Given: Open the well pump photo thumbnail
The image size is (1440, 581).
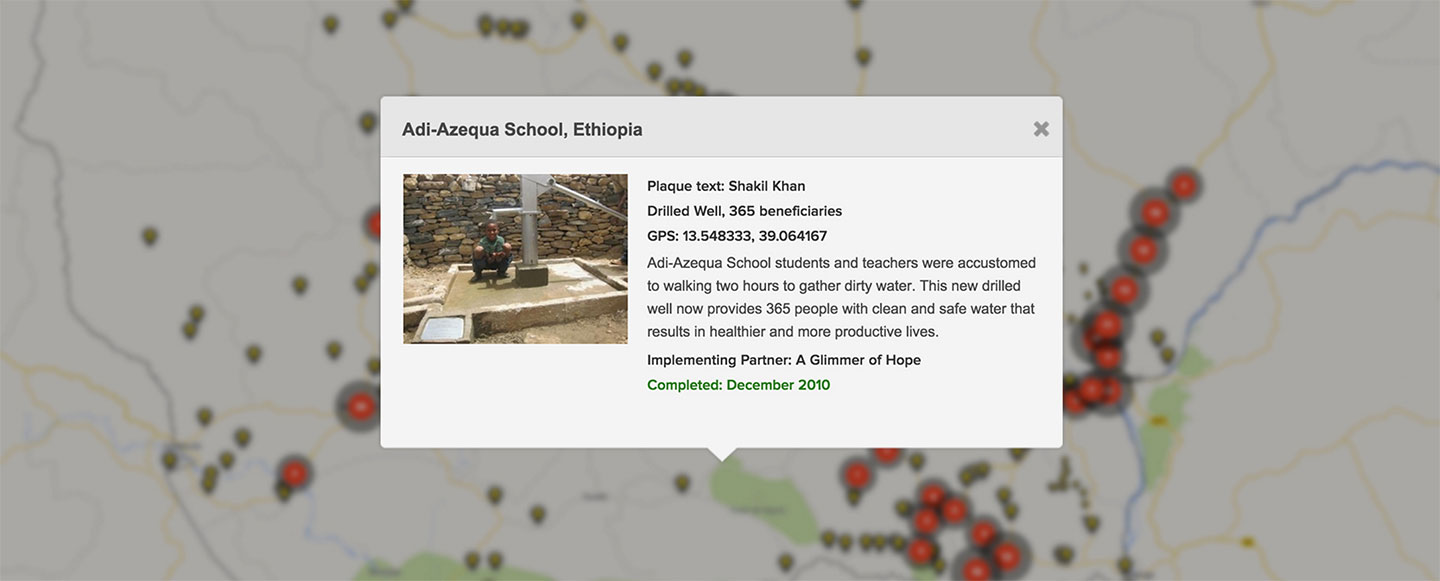Looking at the screenshot, I should [x=515, y=259].
